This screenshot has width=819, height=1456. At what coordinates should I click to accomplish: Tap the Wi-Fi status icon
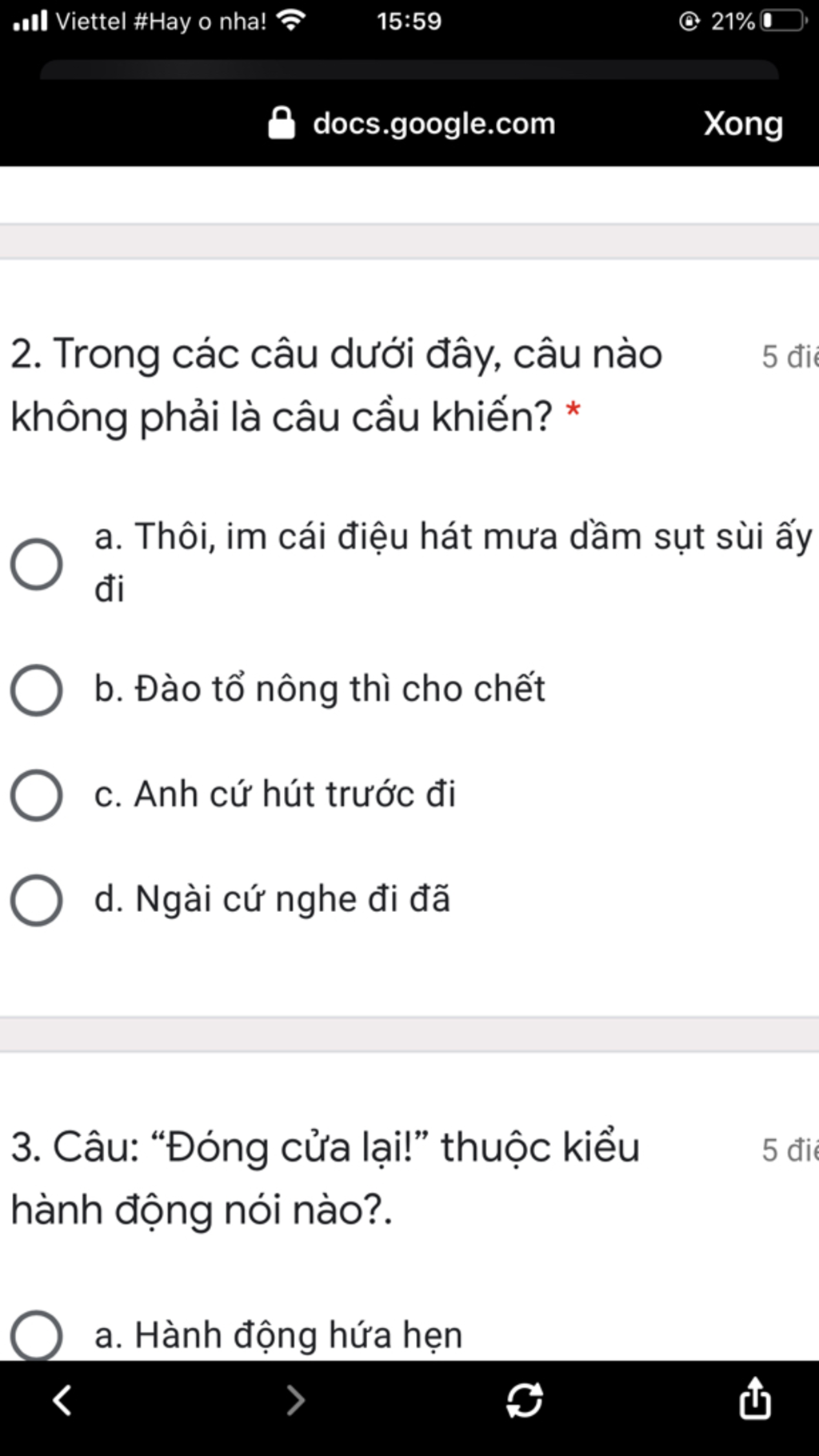click(x=290, y=21)
